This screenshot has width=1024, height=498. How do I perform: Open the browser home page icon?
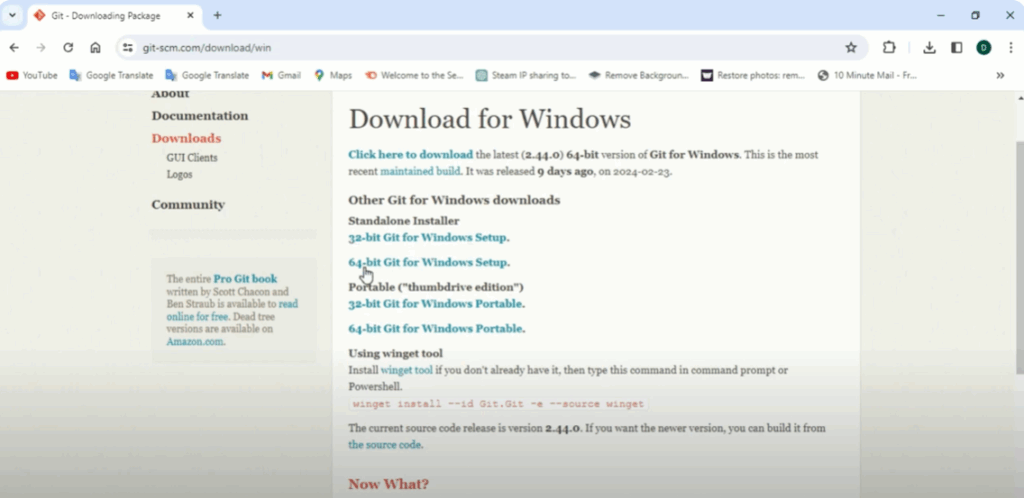[x=95, y=48]
